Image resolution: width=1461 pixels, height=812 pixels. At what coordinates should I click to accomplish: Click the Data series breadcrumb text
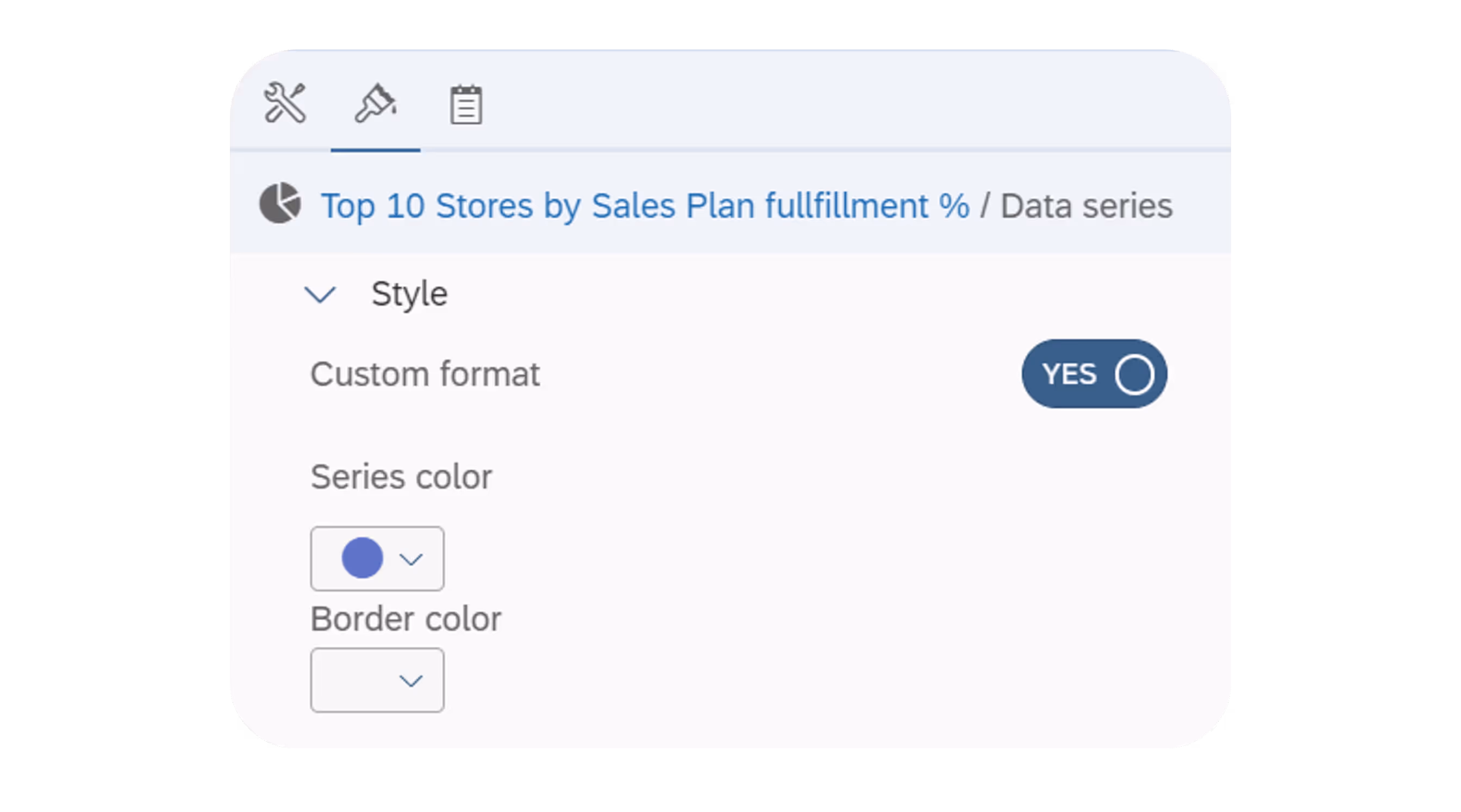1085,206
